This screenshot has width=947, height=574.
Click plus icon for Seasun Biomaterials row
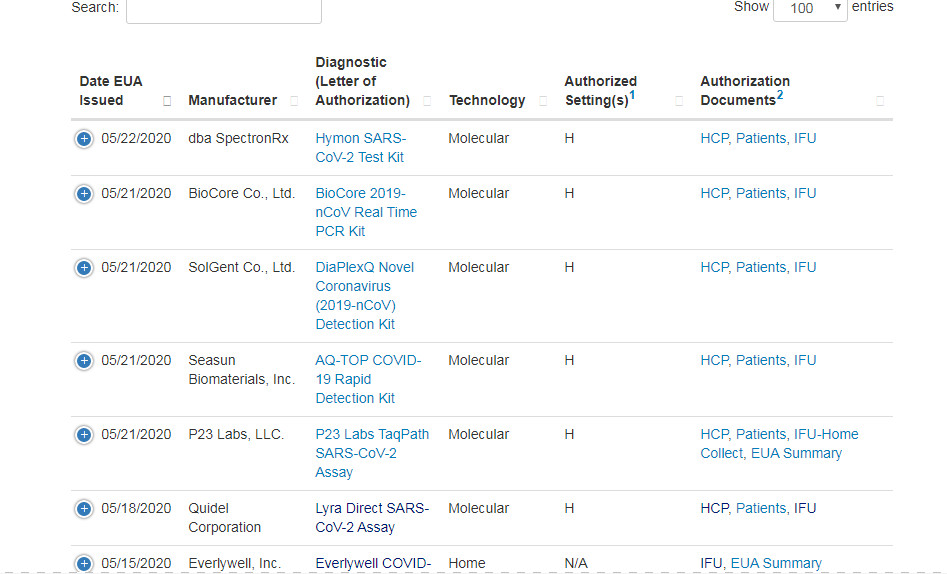click(84, 361)
